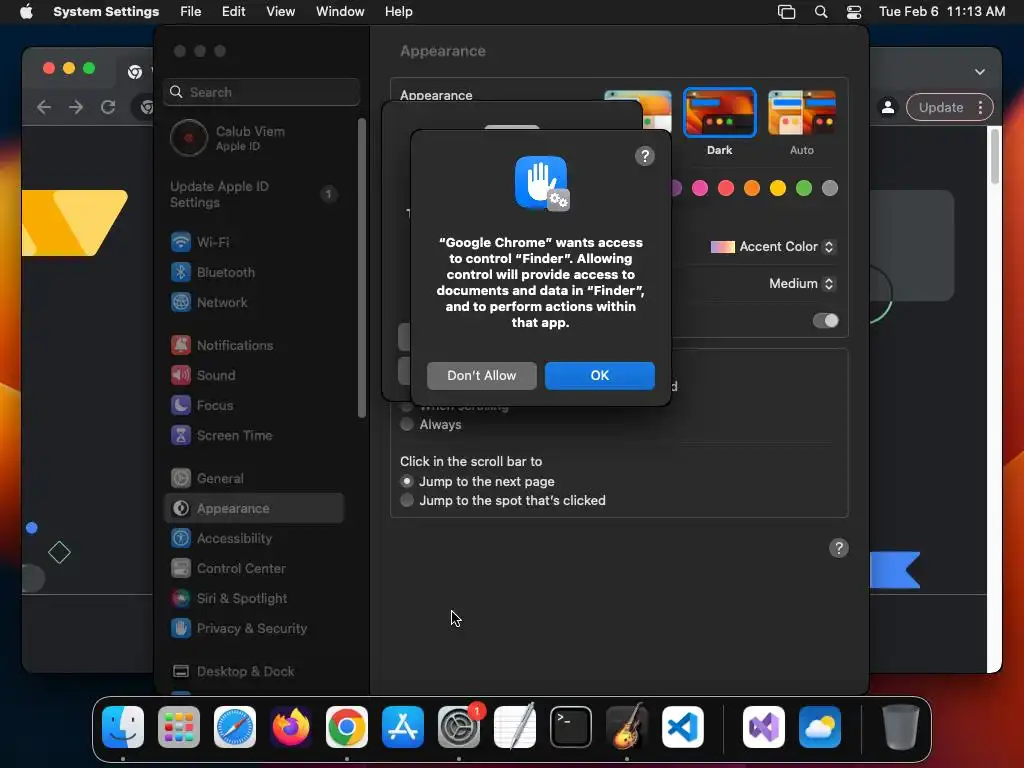
Task: Select Jump to the next page
Action: click(x=407, y=481)
